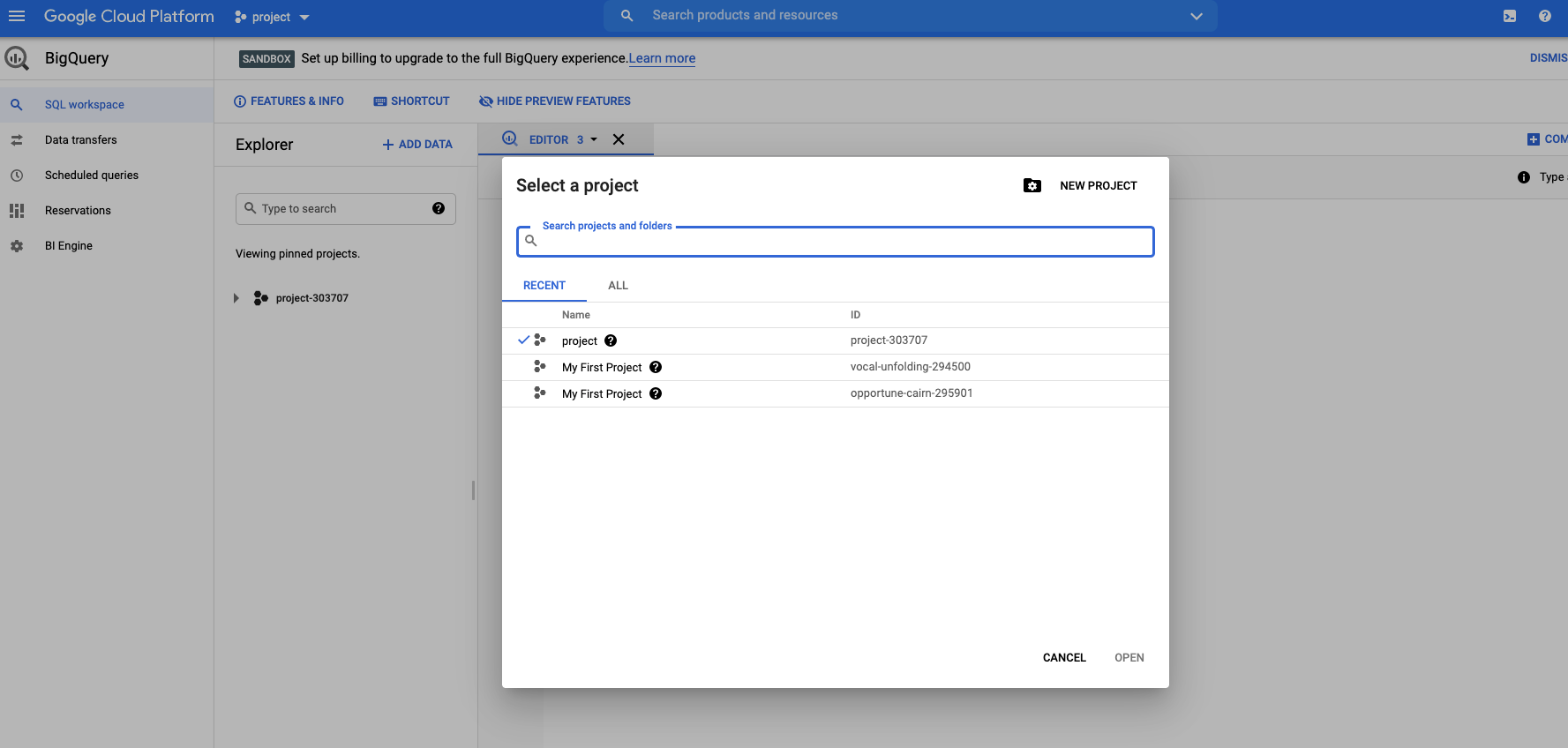Open BI Engine in sidebar

[x=107, y=245]
